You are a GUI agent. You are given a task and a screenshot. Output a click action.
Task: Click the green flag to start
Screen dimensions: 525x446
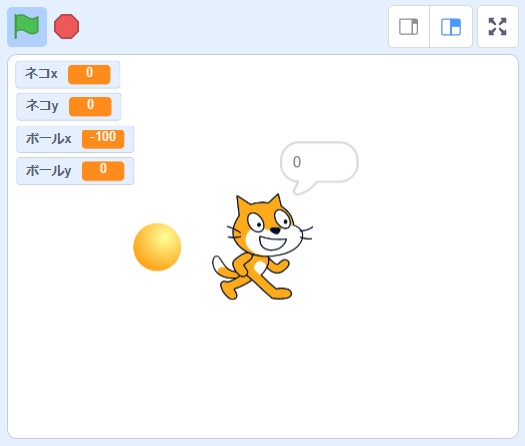pyautogui.click(x=27, y=27)
